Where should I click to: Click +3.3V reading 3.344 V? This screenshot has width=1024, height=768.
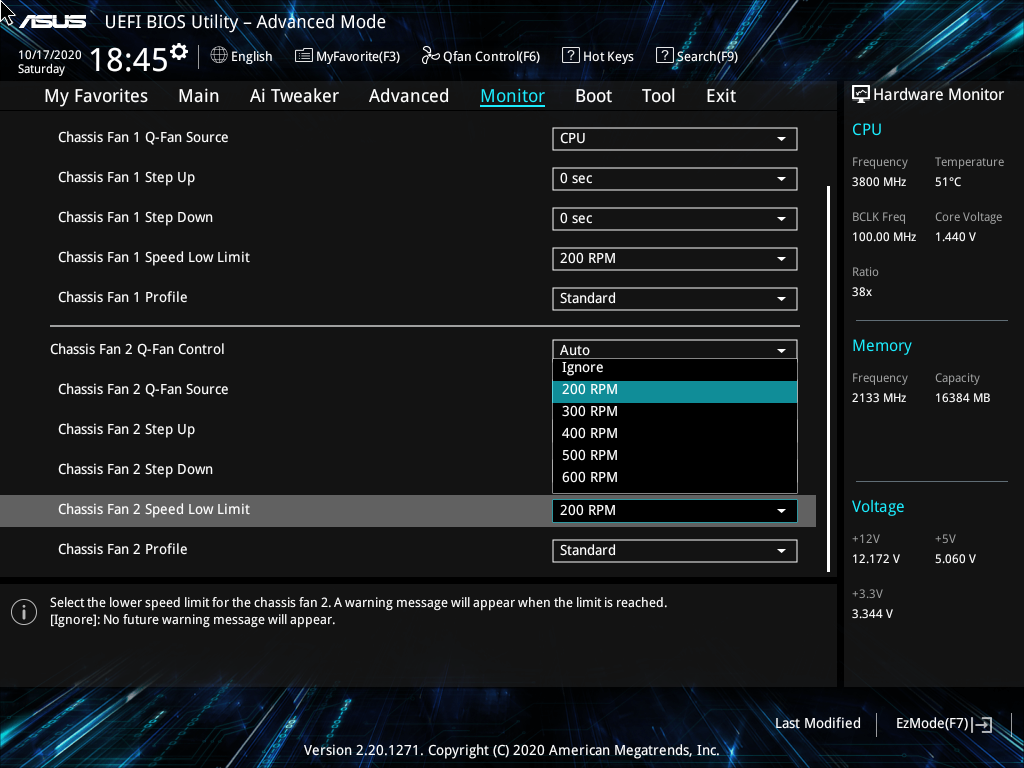tap(872, 614)
